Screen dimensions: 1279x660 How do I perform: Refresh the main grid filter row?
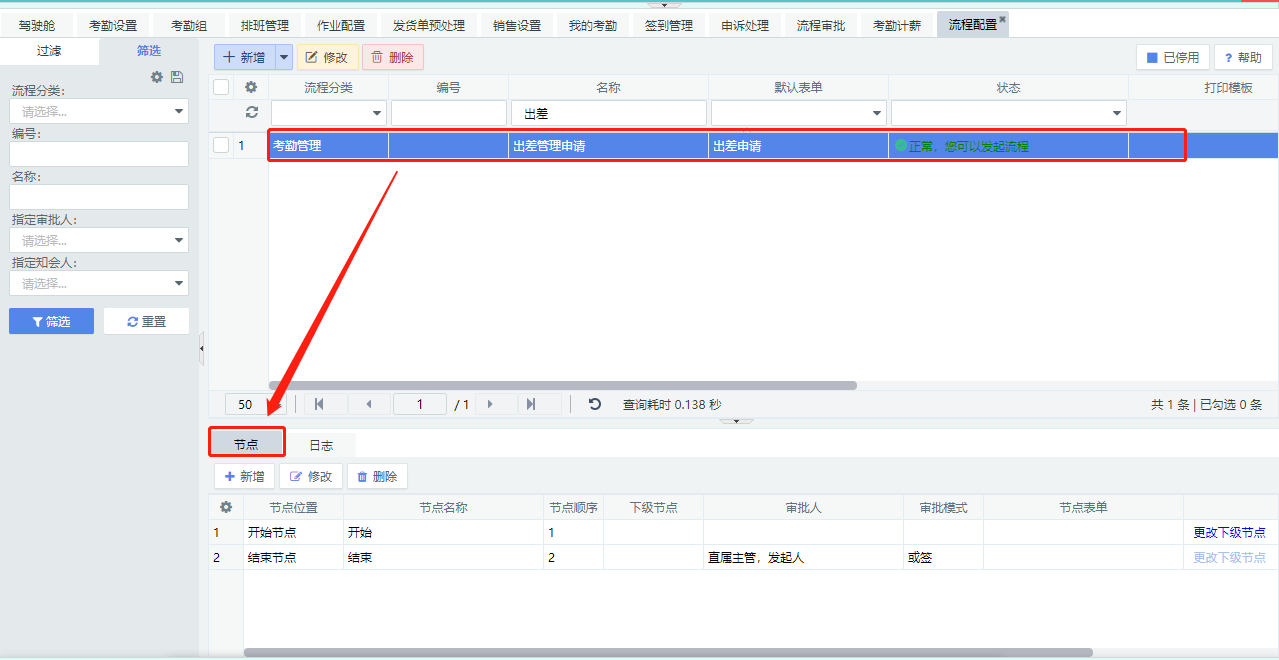251,113
